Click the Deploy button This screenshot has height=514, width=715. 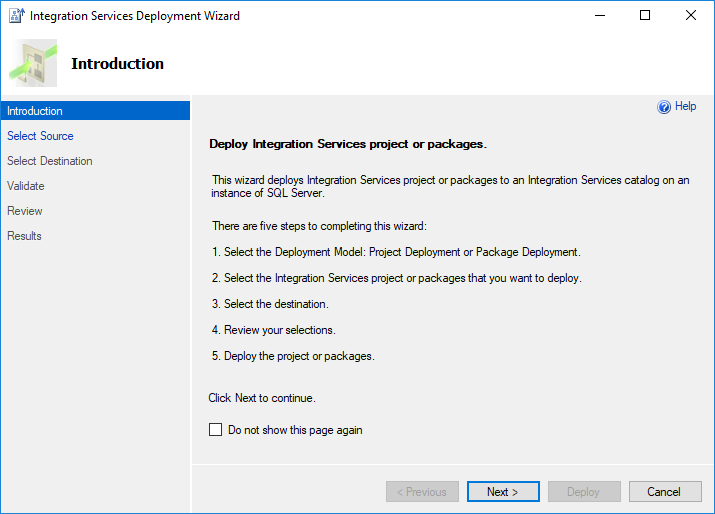coord(583,492)
